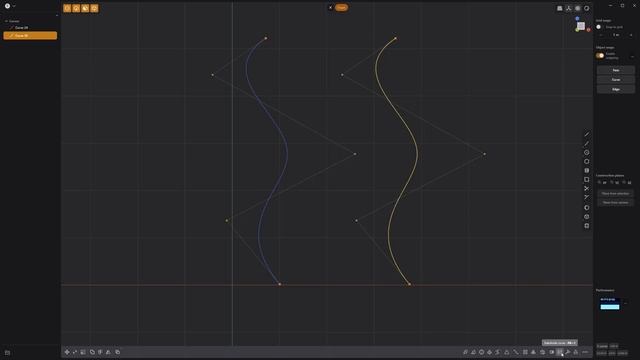This screenshot has width=640, height=360.
Task: Toggle the solid selection mode orange button
Action: 94,8
